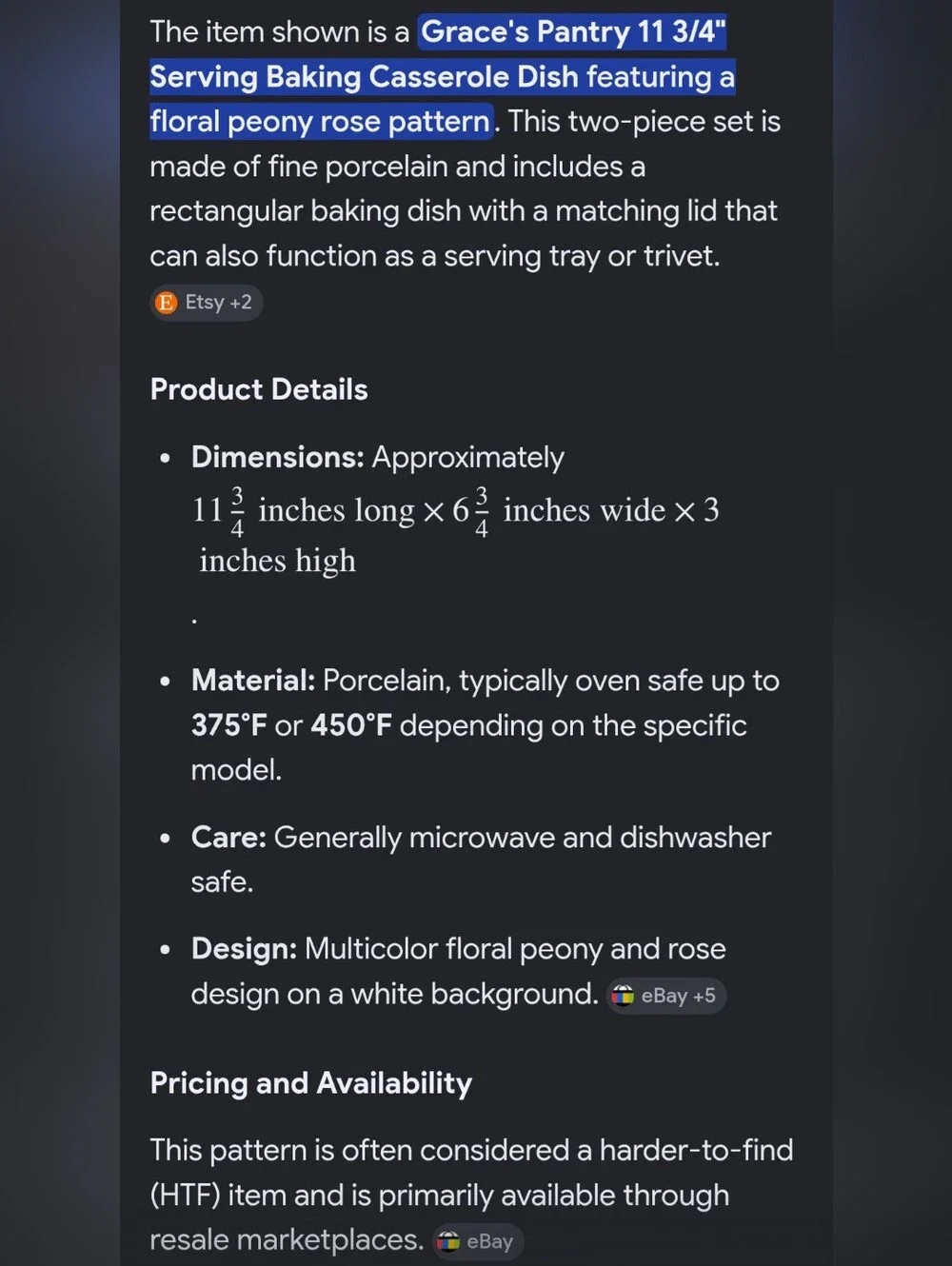The width and height of the screenshot is (952, 1266).
Task: Click the bold Design label
Action: click(244, 949)
